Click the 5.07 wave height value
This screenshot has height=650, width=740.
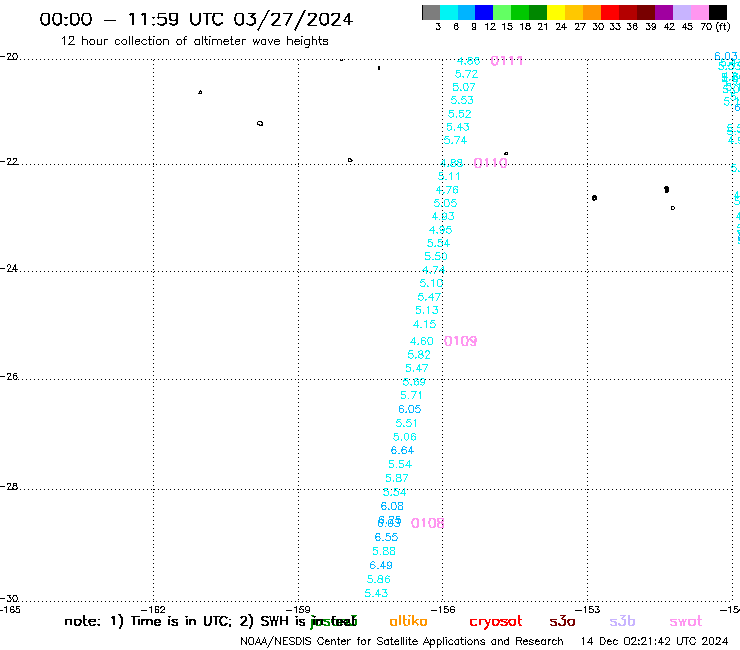pos(464,87)
